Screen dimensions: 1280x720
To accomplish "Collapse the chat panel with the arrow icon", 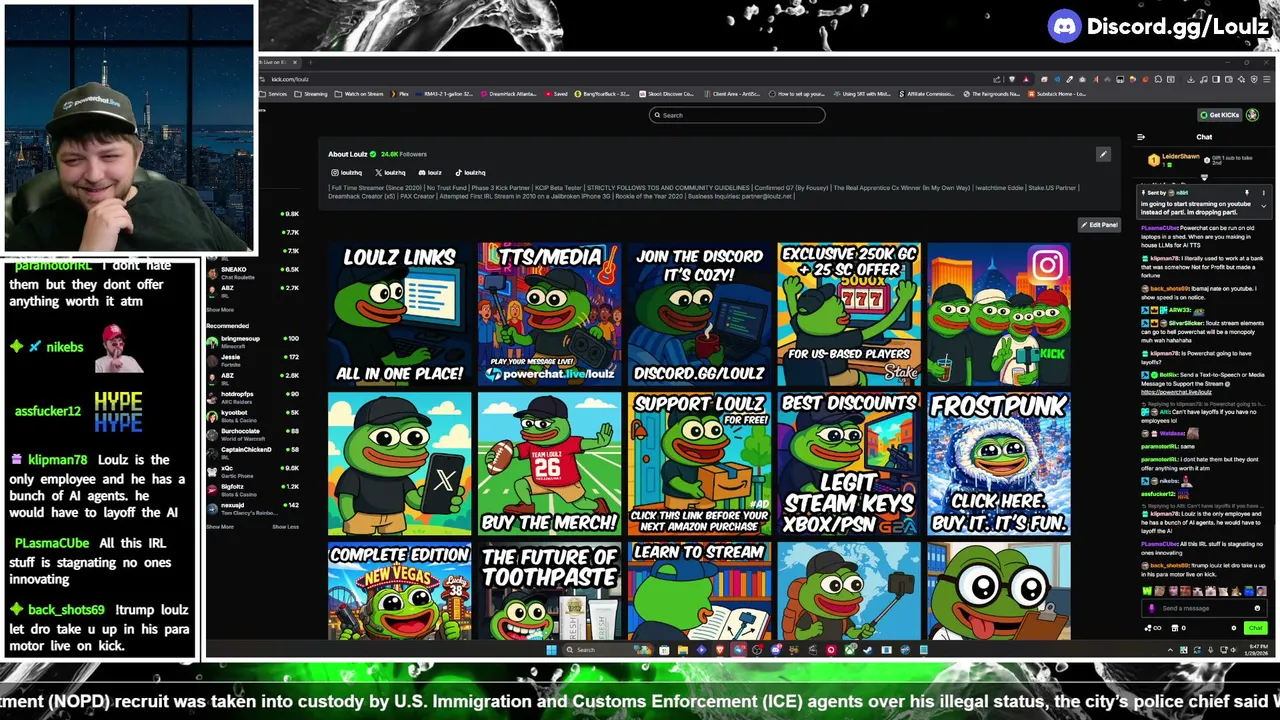I will [1141, 137].
